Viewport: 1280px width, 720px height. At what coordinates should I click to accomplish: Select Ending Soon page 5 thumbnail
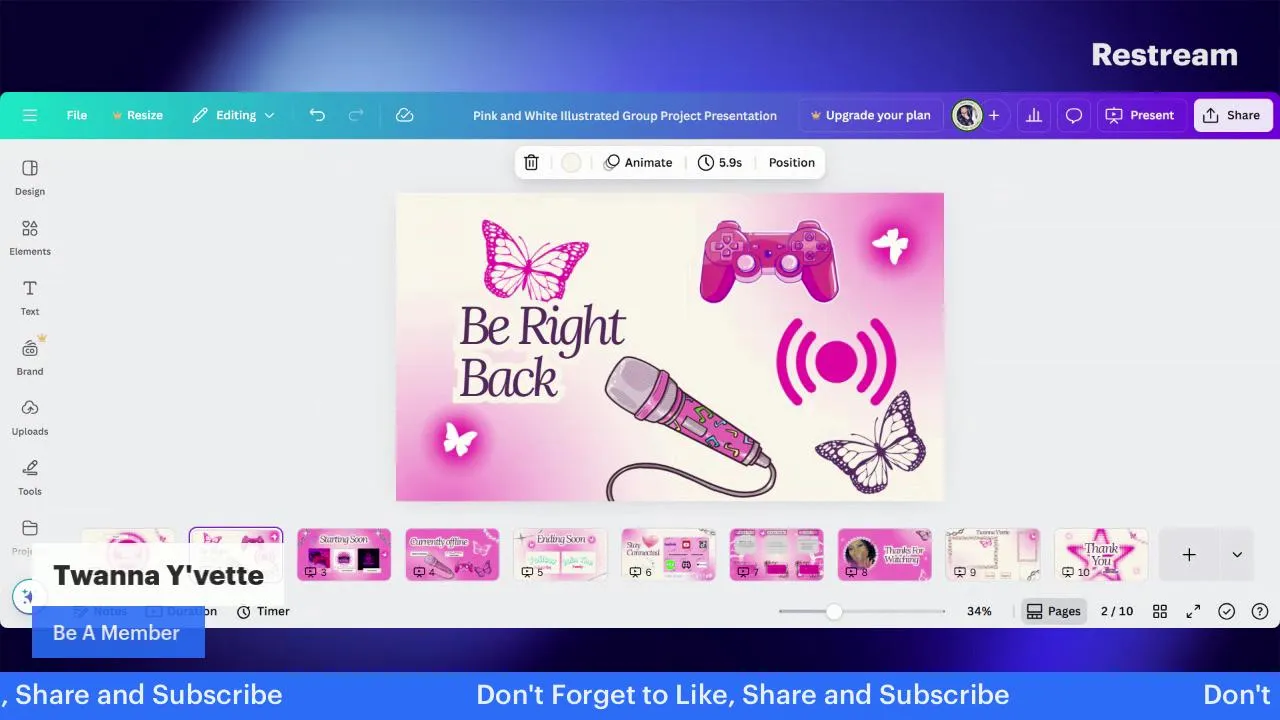[x=560, y=554]
